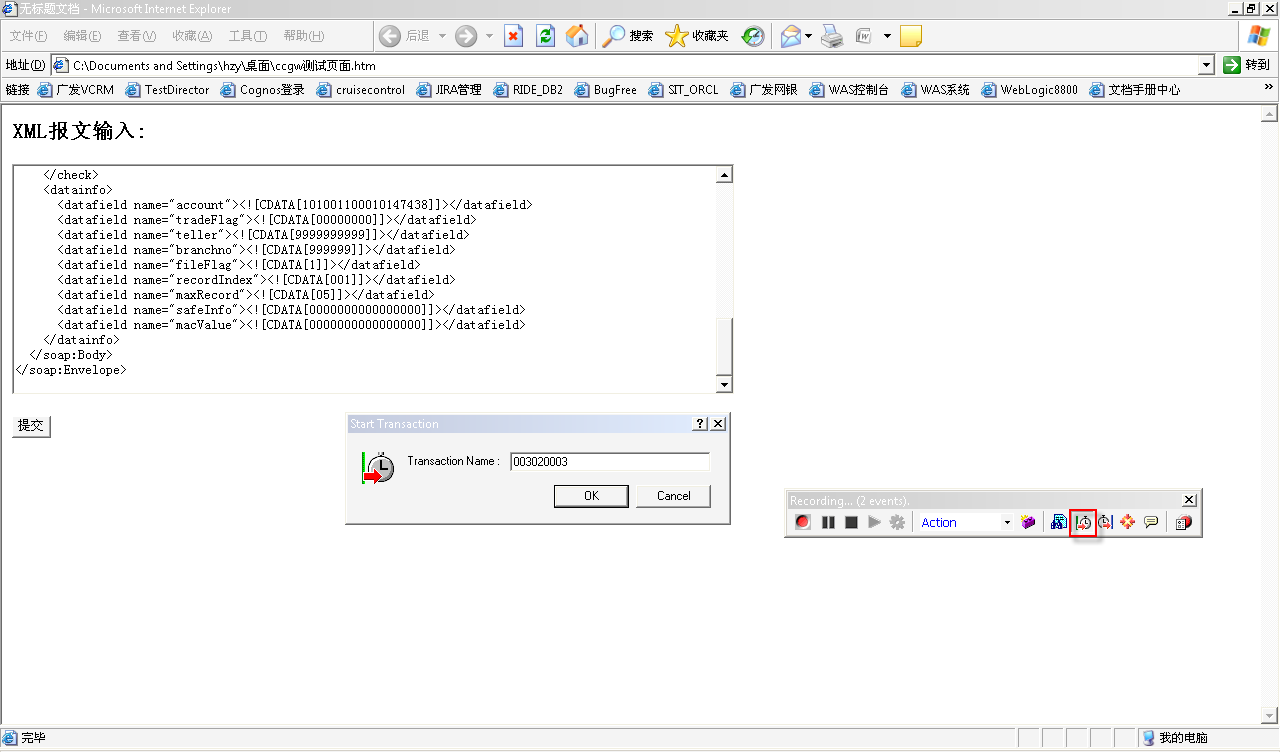Expand the address bar dropdown arrow
The image size is (1280, 752).
[1206, 65]
